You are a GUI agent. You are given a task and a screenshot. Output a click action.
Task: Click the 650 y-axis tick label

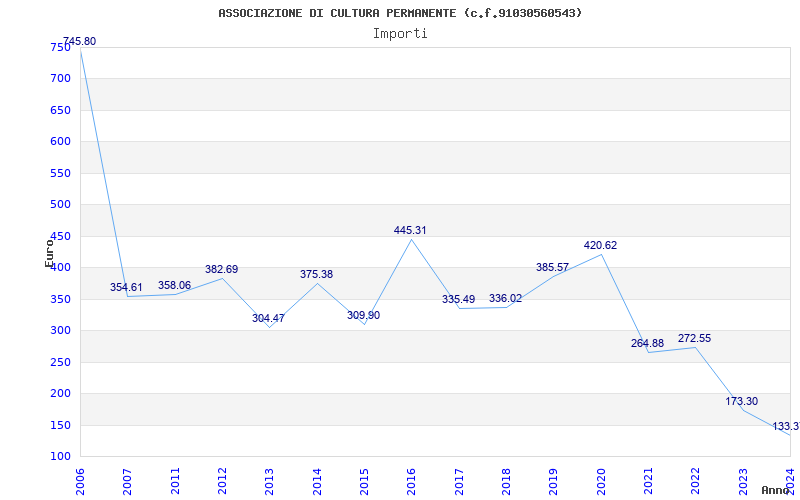[60, 110]
